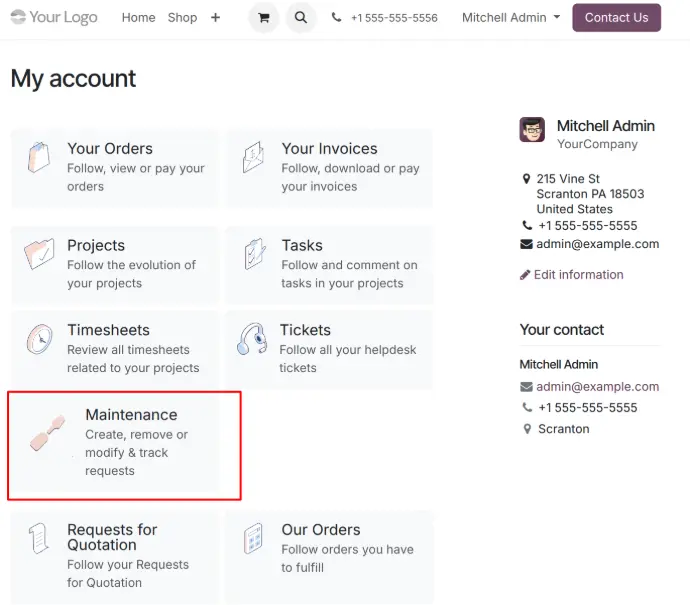The width and height of the screenshot is (690, 605).
Task: Click the admin@example.com link under Your contact
Action: click(597, 387)
